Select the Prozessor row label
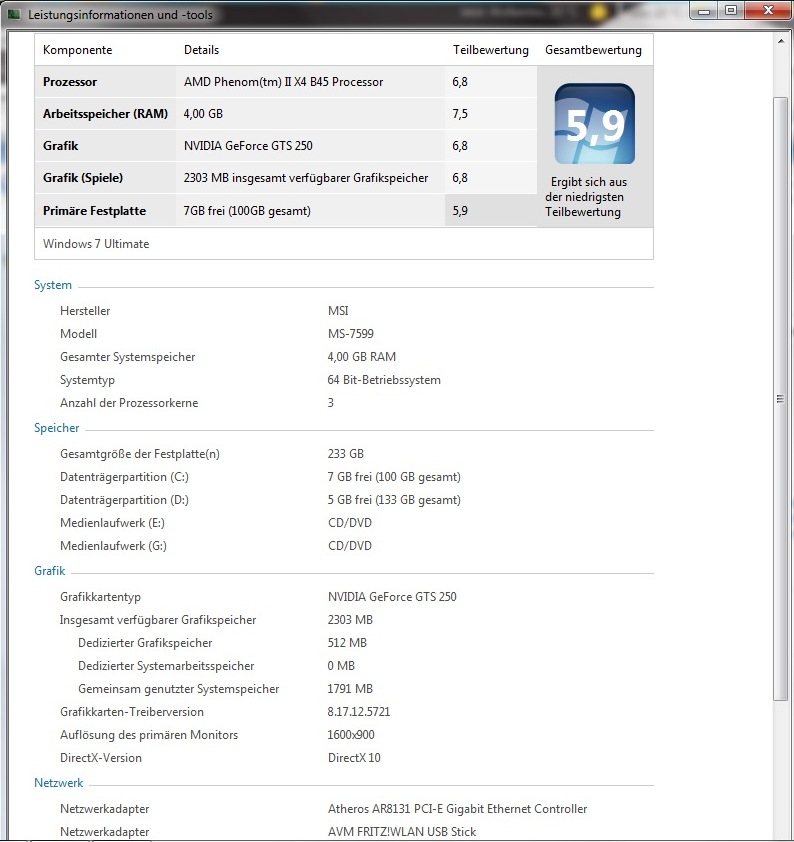The width and height of the screenshot is (794, 842). (70, 82)
